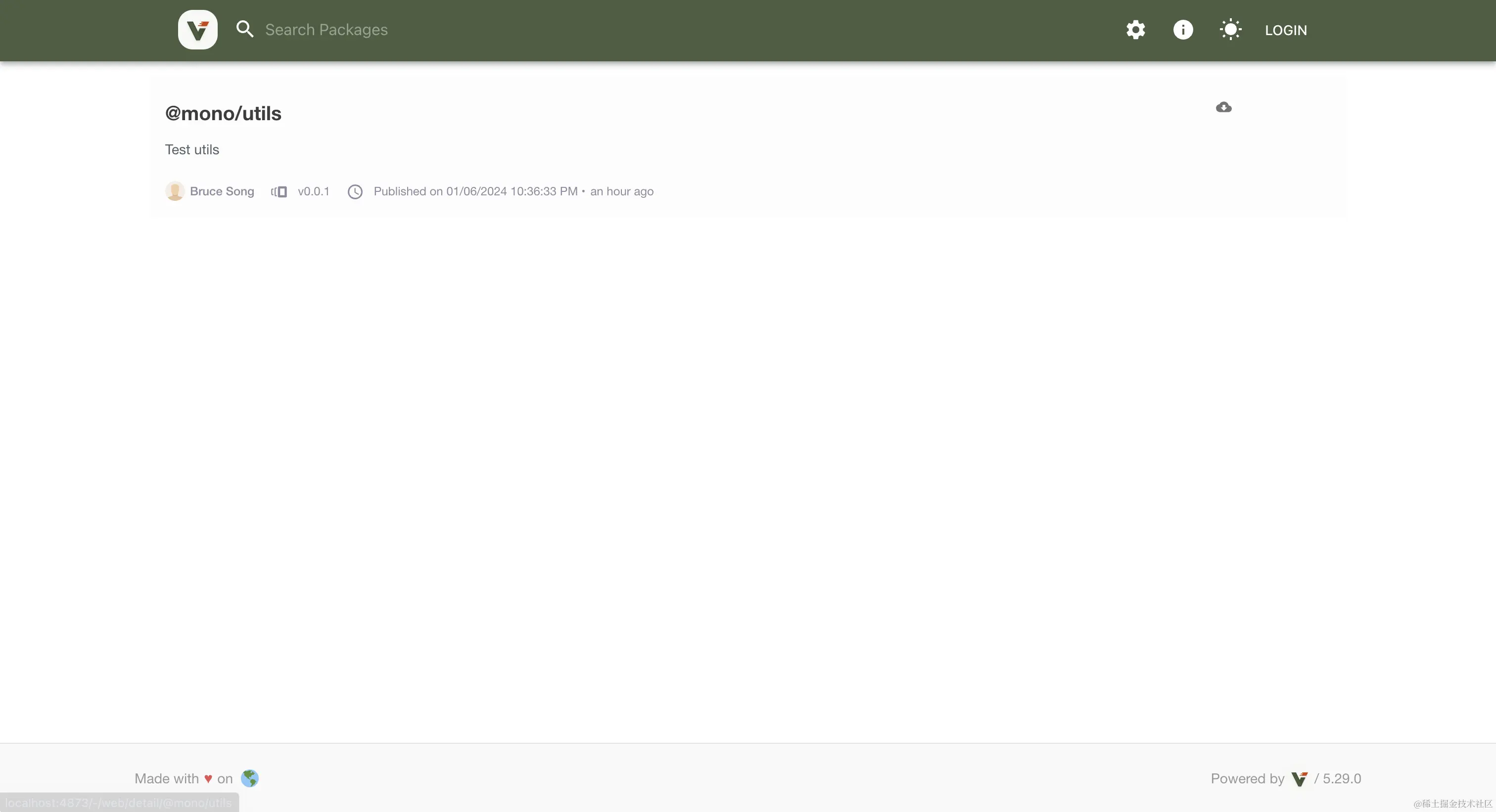
Task: Open the settings gear icon
Action: pyautogui.click(x=1135, y=30)
